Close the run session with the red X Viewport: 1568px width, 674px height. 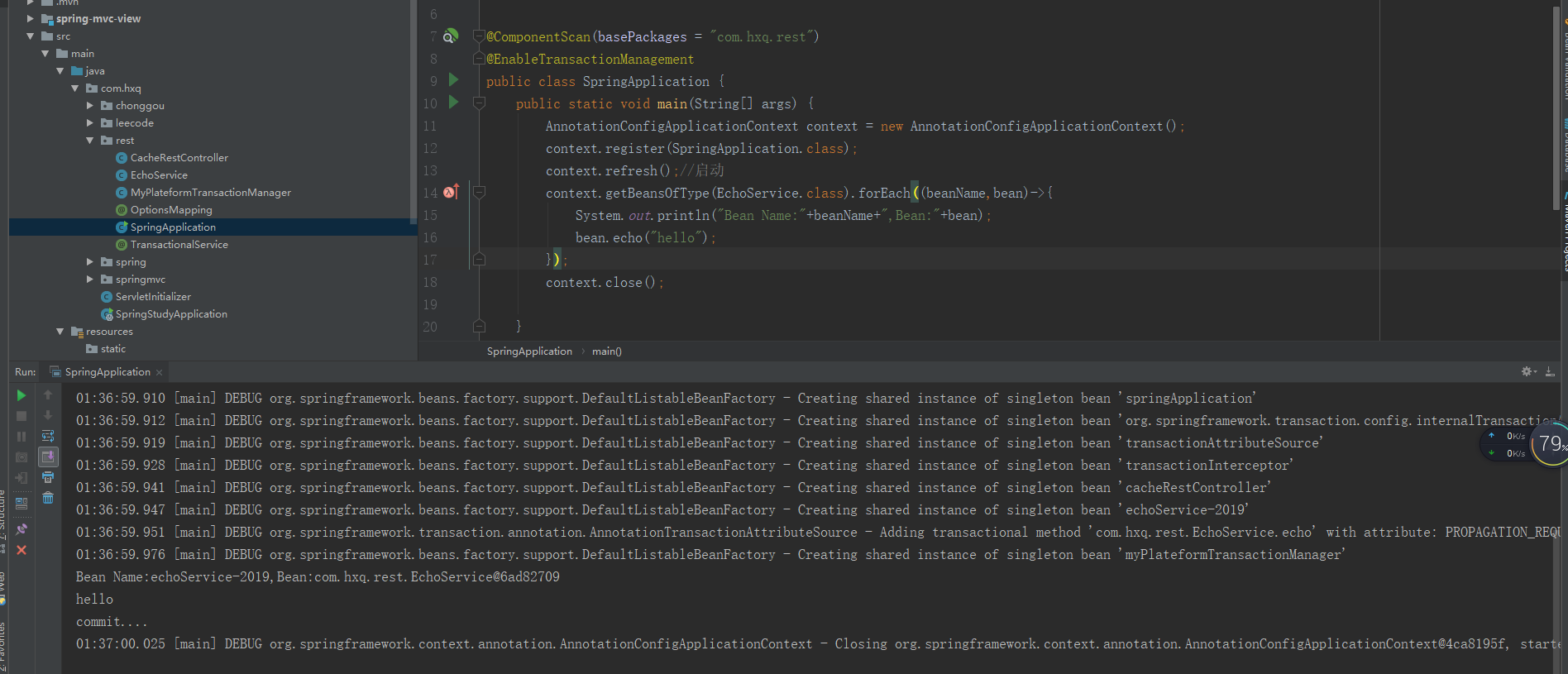click(22, 550)
